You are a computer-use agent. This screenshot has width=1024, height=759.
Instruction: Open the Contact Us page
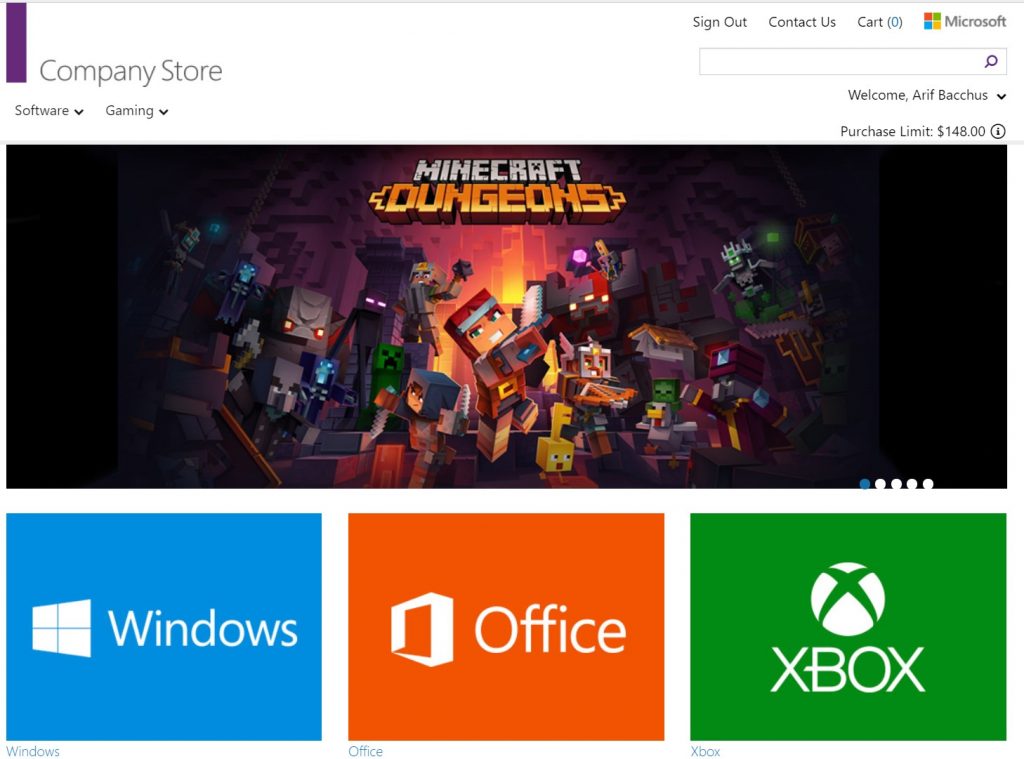802,22
